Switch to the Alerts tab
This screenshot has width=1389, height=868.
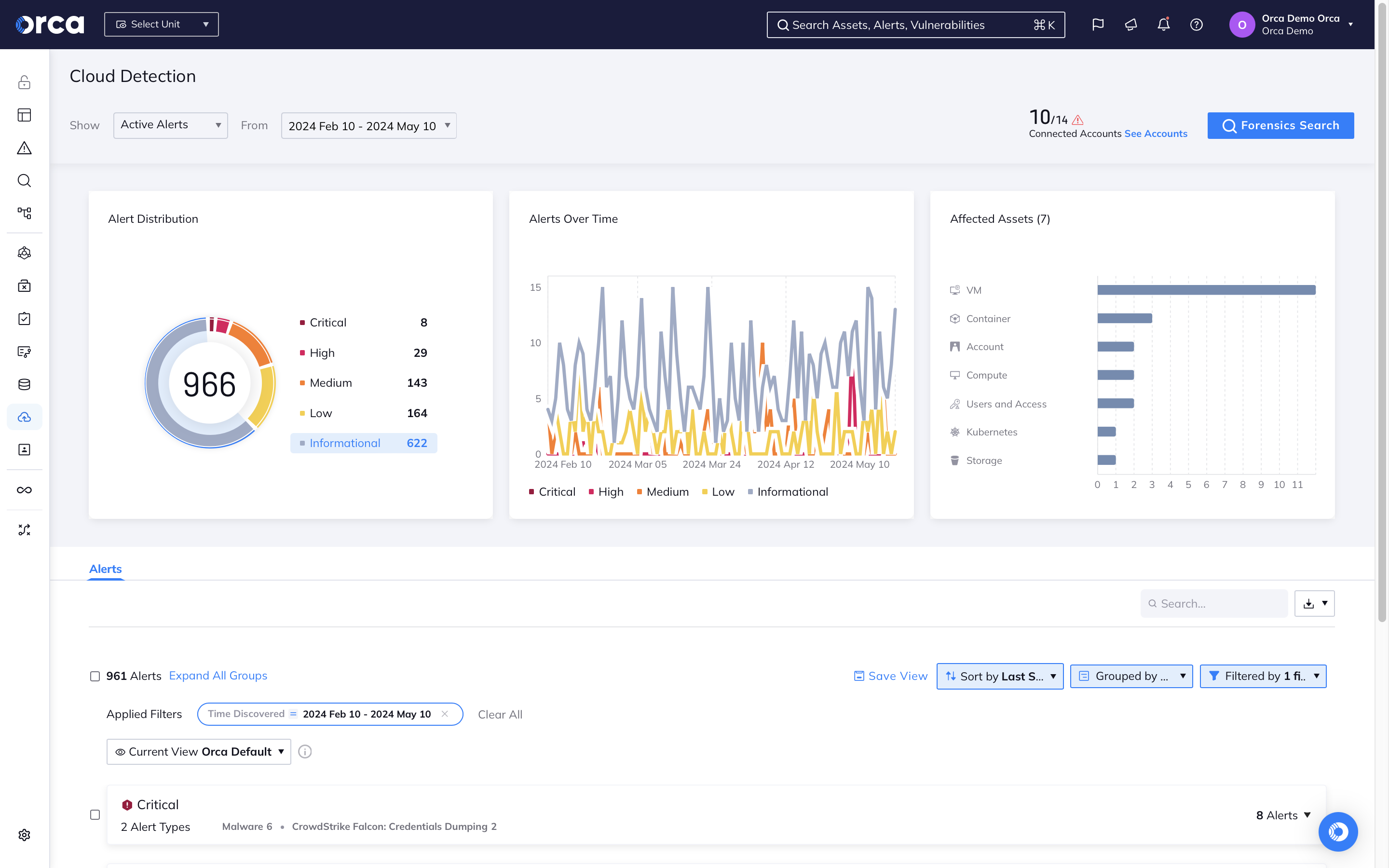105,569
